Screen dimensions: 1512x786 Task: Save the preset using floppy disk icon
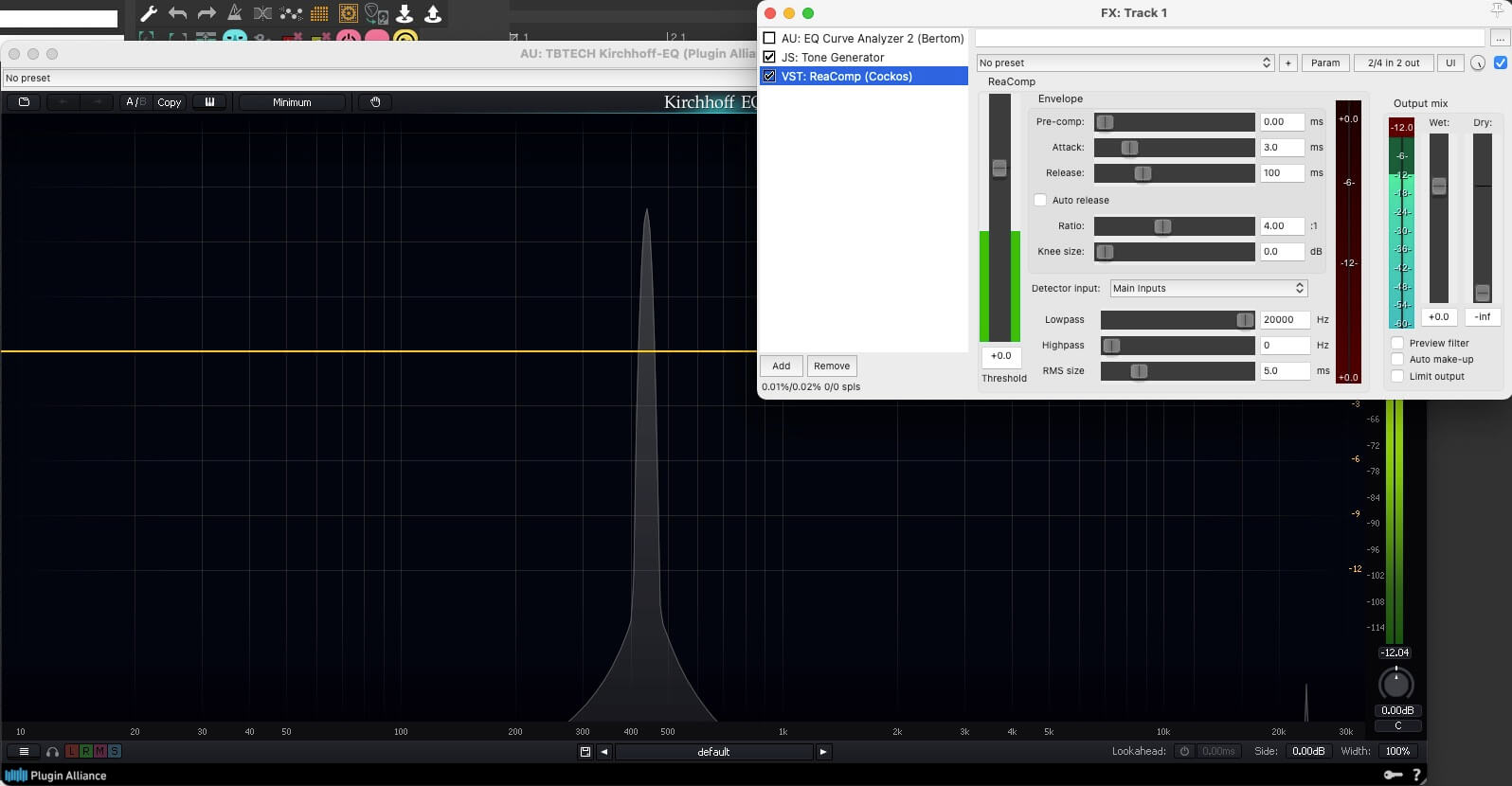[x=585, y=752]
